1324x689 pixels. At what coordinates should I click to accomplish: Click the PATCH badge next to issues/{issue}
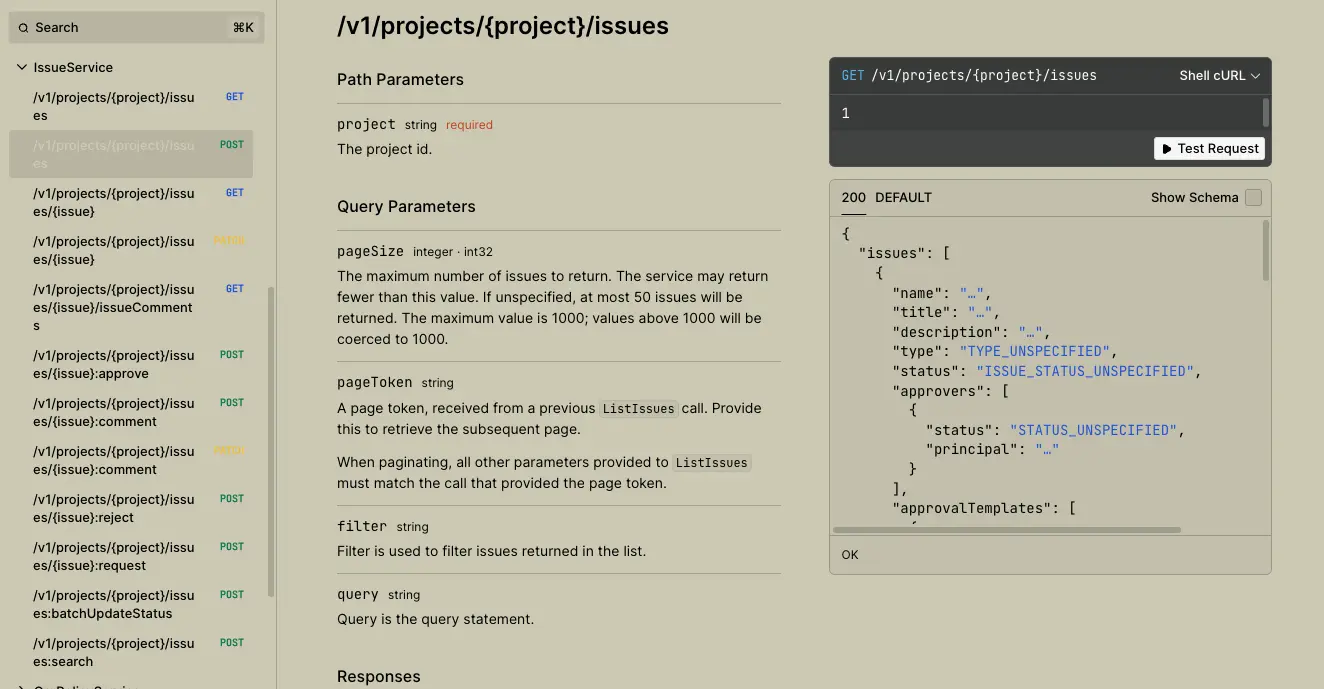click(231, 240)
